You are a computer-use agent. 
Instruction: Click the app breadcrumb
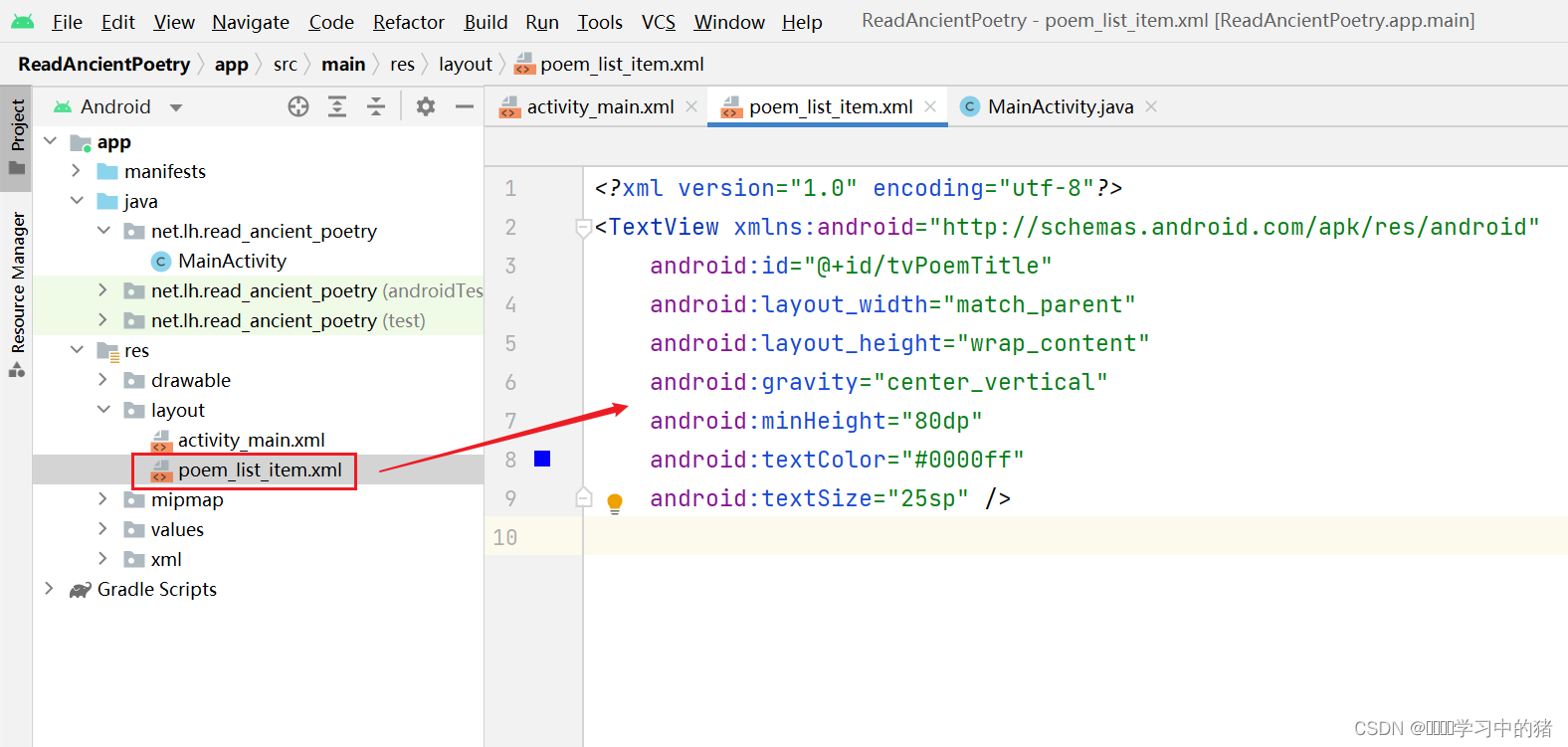[232, 64]
